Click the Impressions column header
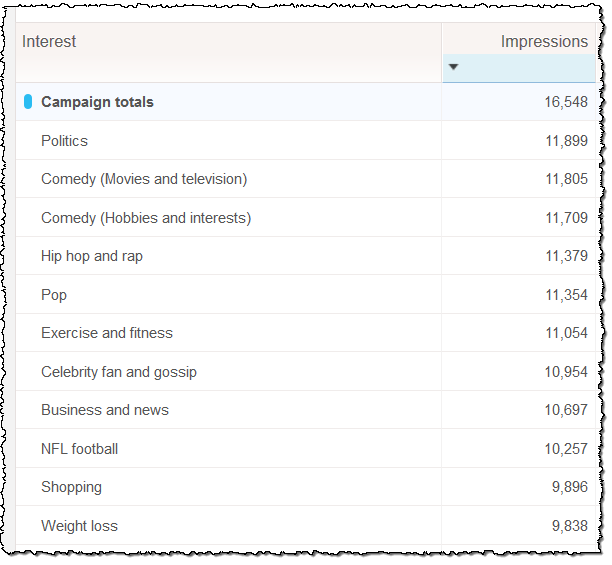This screenshot has height=565, width=612. click(543, 42)
